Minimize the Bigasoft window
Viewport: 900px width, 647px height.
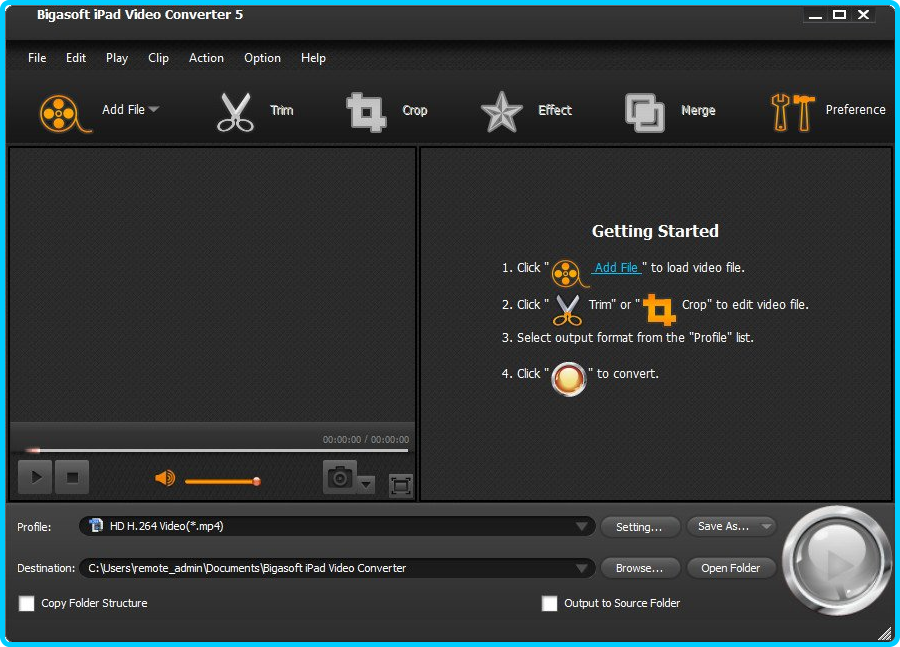click(x=815, y=15)
